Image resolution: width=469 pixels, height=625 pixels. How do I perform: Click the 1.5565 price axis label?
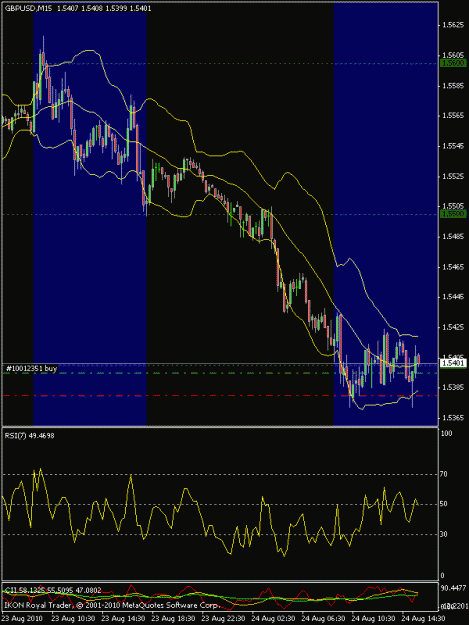[x=453, y=116]
